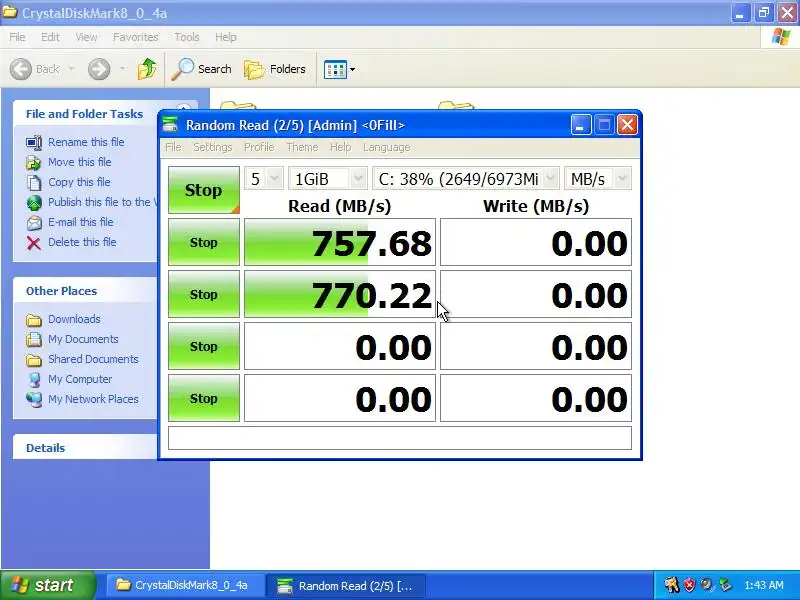Click the folder icon in Explorer title bar
The width and height of the screenshot is (800, 600).
coord(10,12)
